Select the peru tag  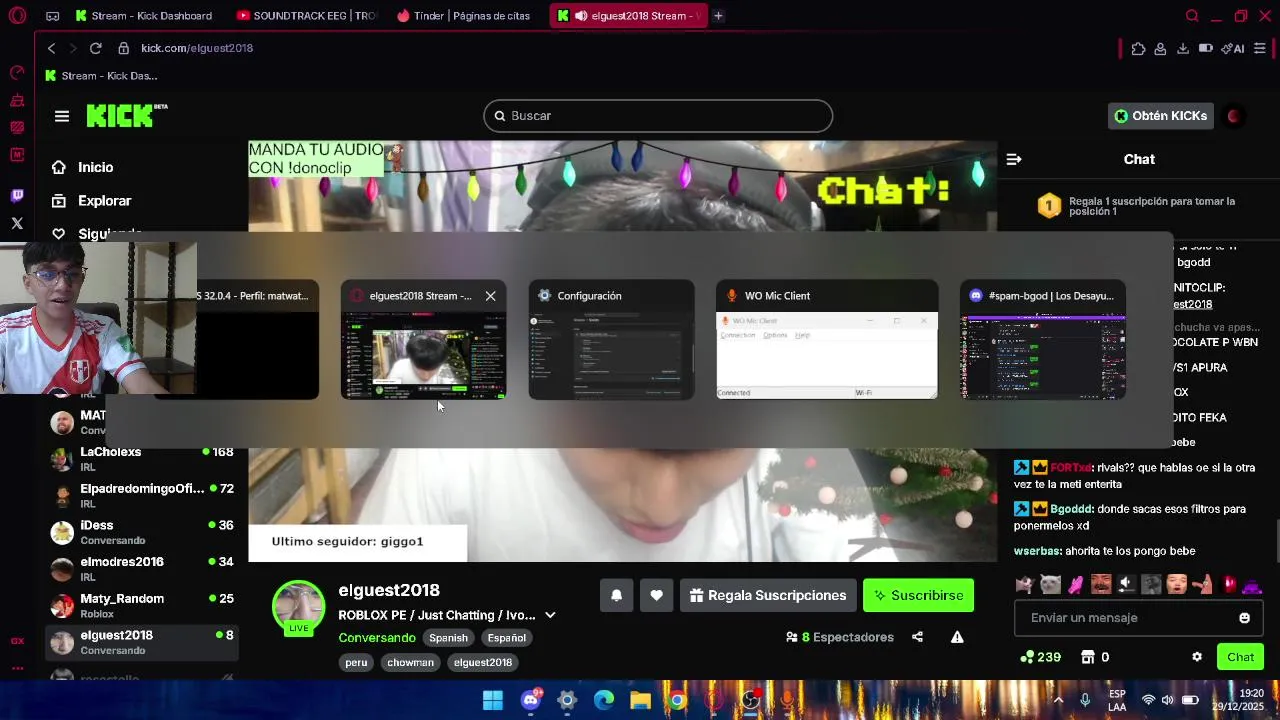(356, 662)
